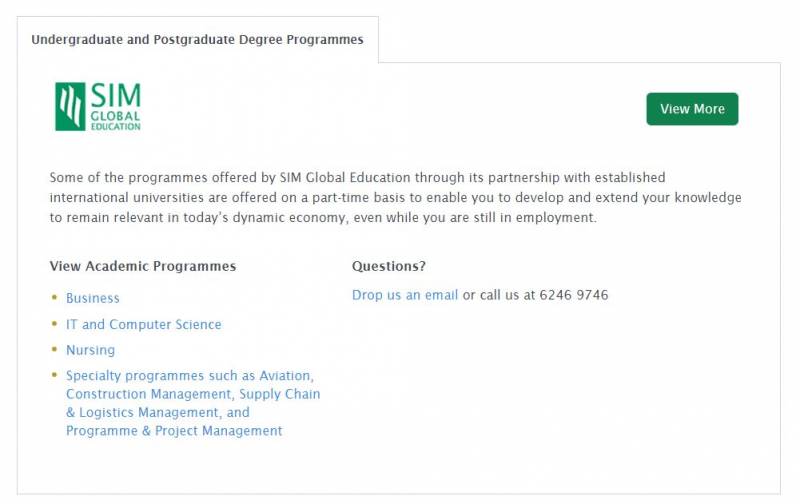Image resolution: width=800 pixels, height=504 pixels.
Task: Click the Drop us an email link
Action: (x=405, y=295)
